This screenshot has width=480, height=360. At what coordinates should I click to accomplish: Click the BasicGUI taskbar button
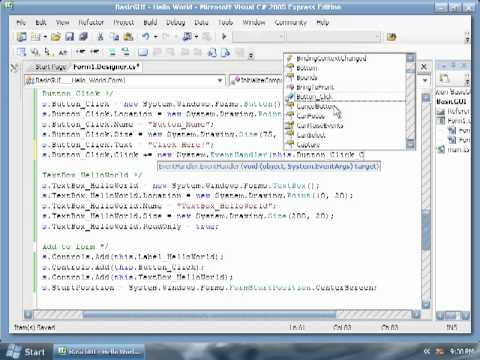pos(99,351)
